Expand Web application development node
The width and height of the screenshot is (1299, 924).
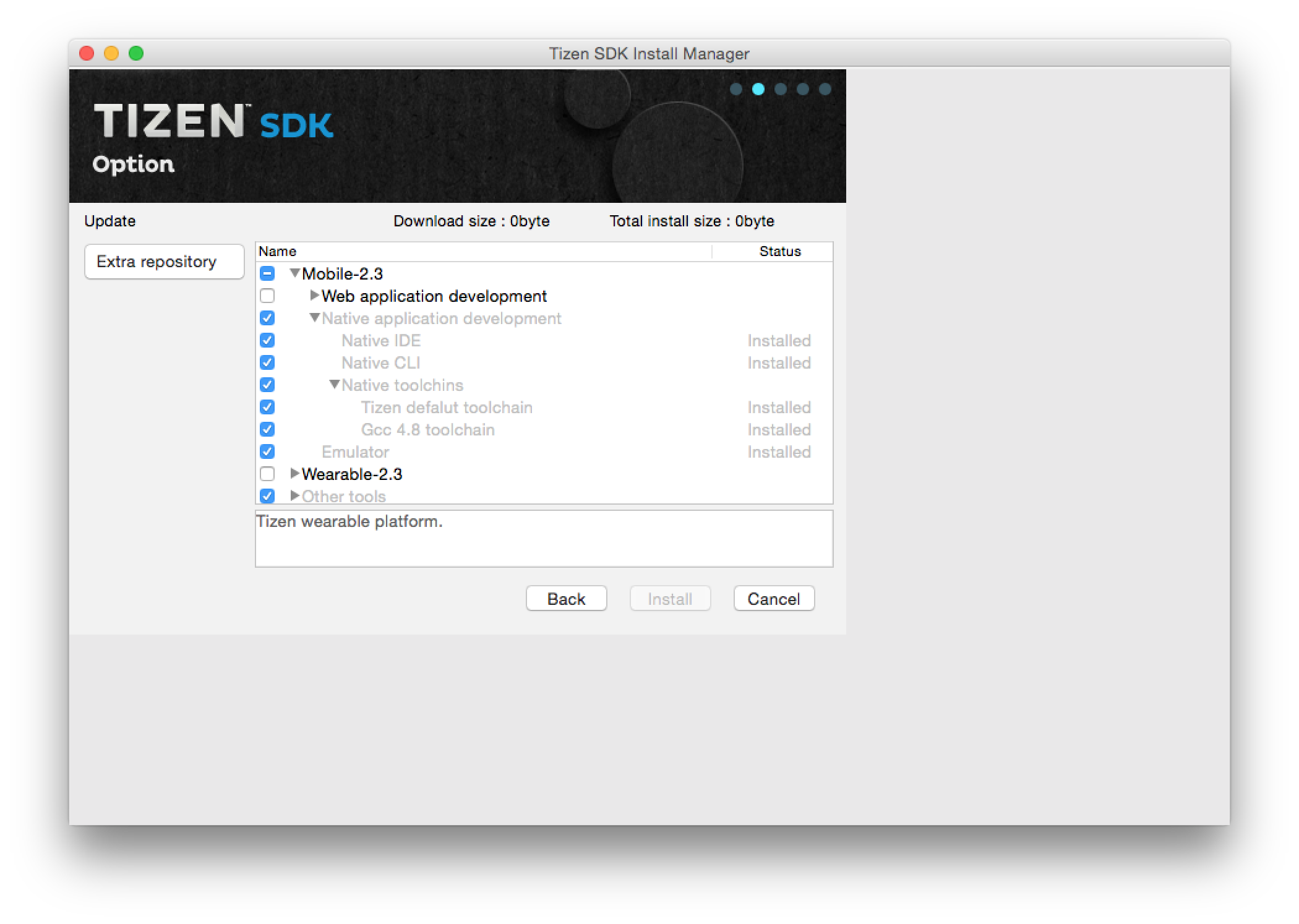314,296
